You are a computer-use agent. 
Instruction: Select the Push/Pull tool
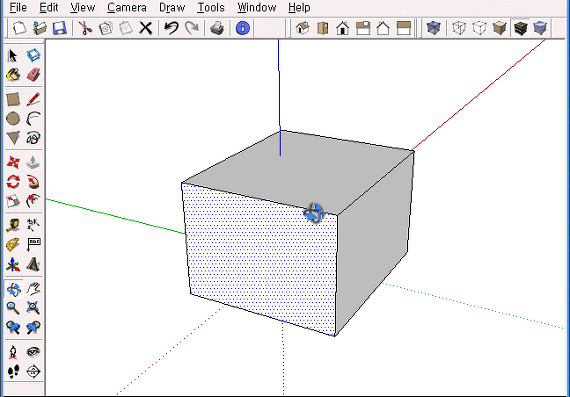[x=33, y=162]
